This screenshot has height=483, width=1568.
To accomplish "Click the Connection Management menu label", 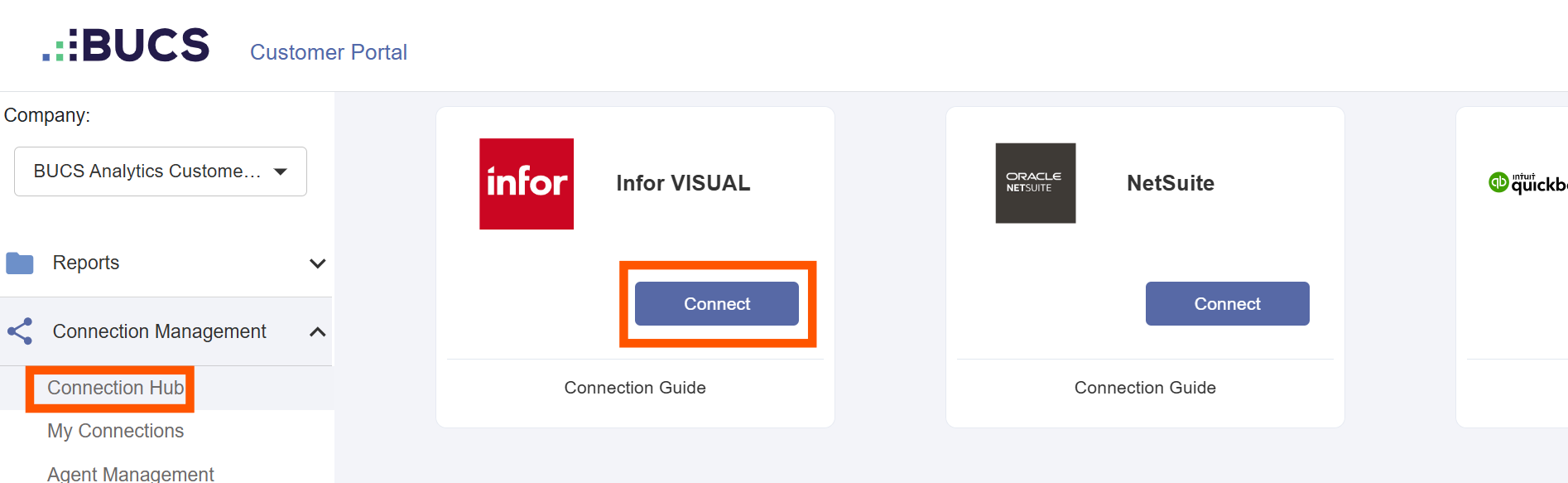I will [x=159, y=331].
